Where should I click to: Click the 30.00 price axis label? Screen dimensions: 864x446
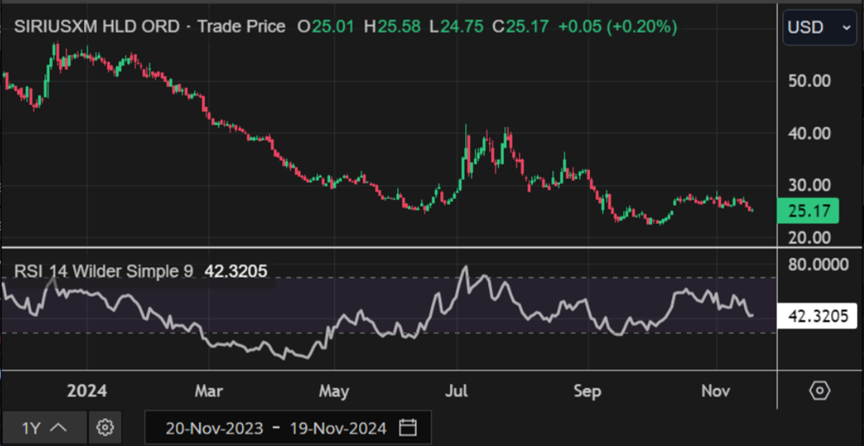[x=810, y=186]
